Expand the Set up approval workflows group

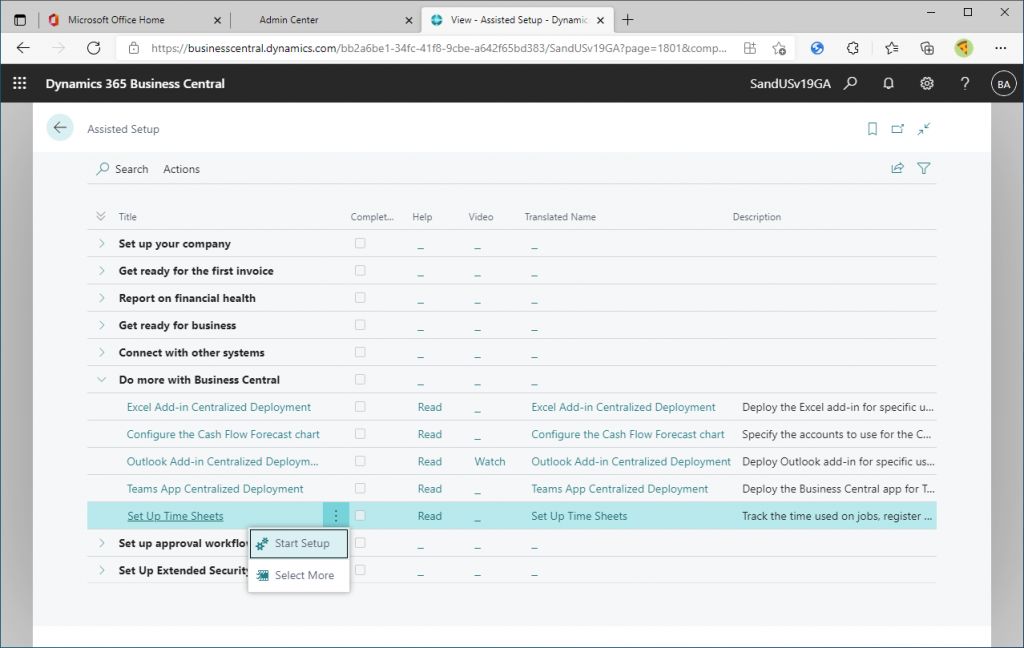click(x=101, y=543)
